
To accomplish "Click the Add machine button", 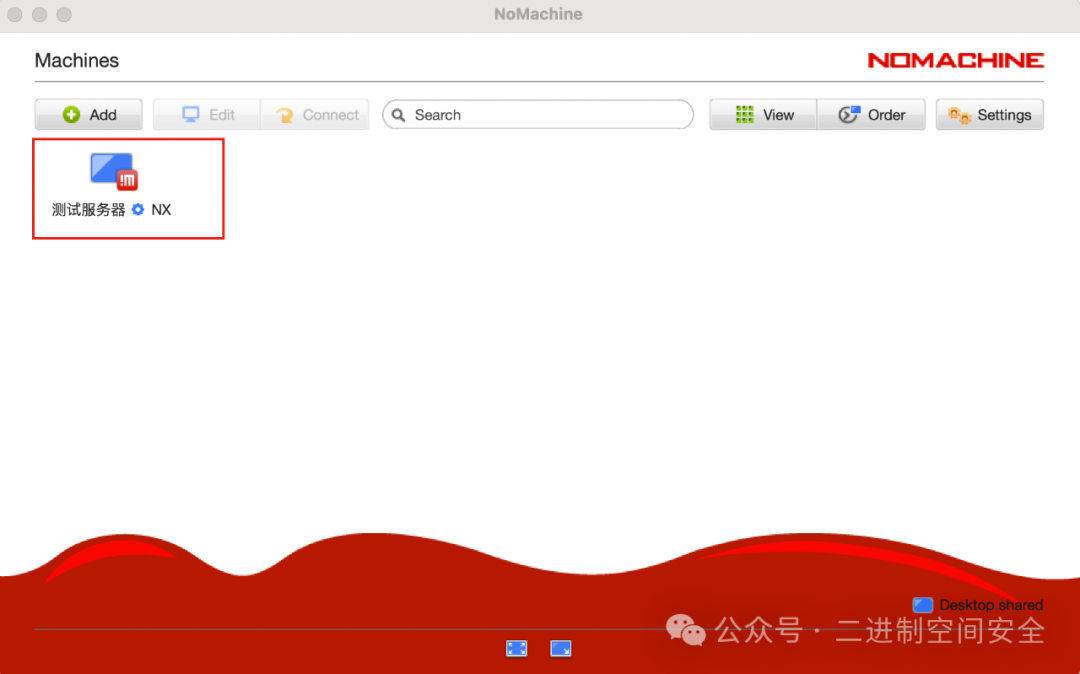I will coord(89,114).
